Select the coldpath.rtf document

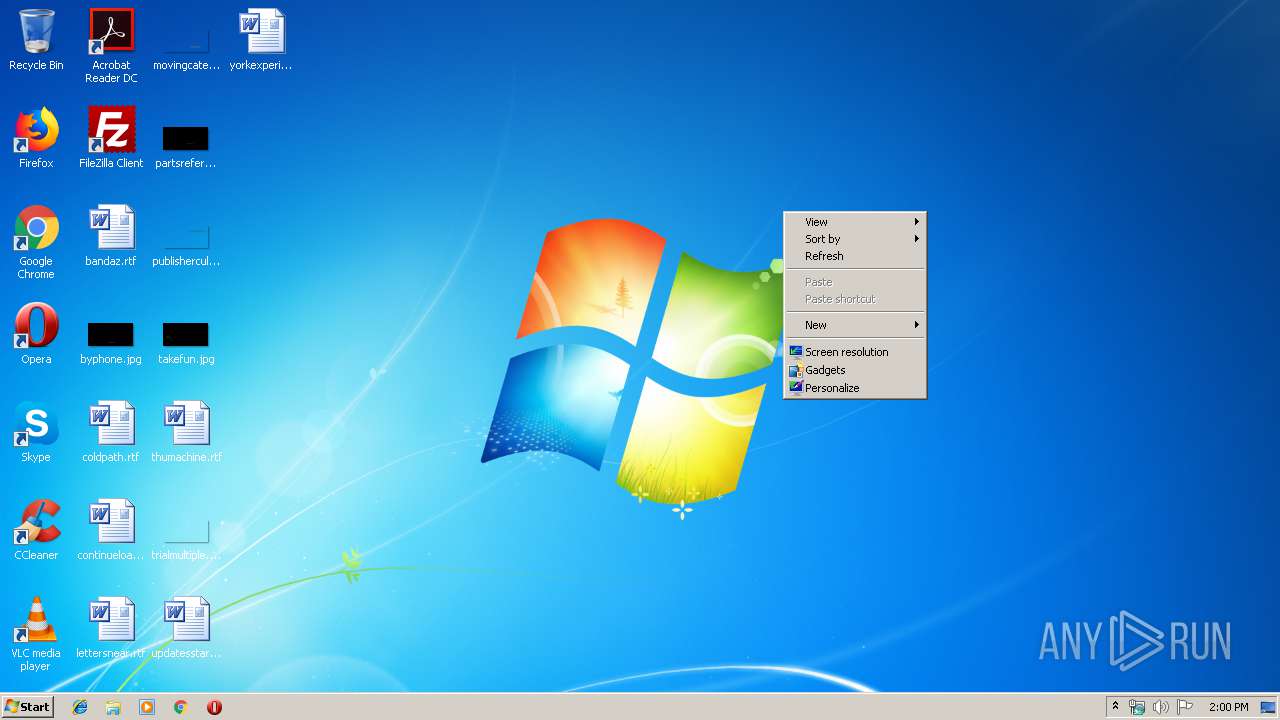coord(111,432)
